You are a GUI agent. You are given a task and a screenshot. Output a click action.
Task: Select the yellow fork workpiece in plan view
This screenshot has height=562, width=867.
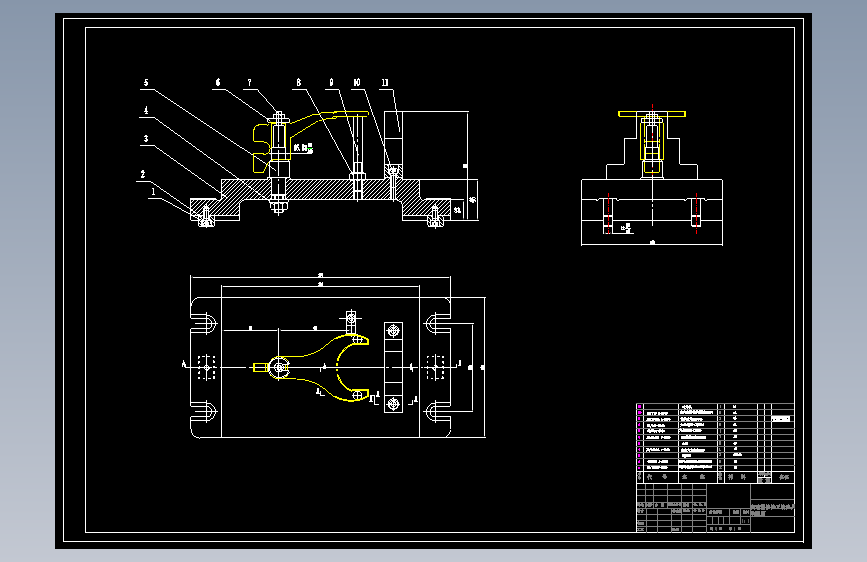[x=311, y=367]
